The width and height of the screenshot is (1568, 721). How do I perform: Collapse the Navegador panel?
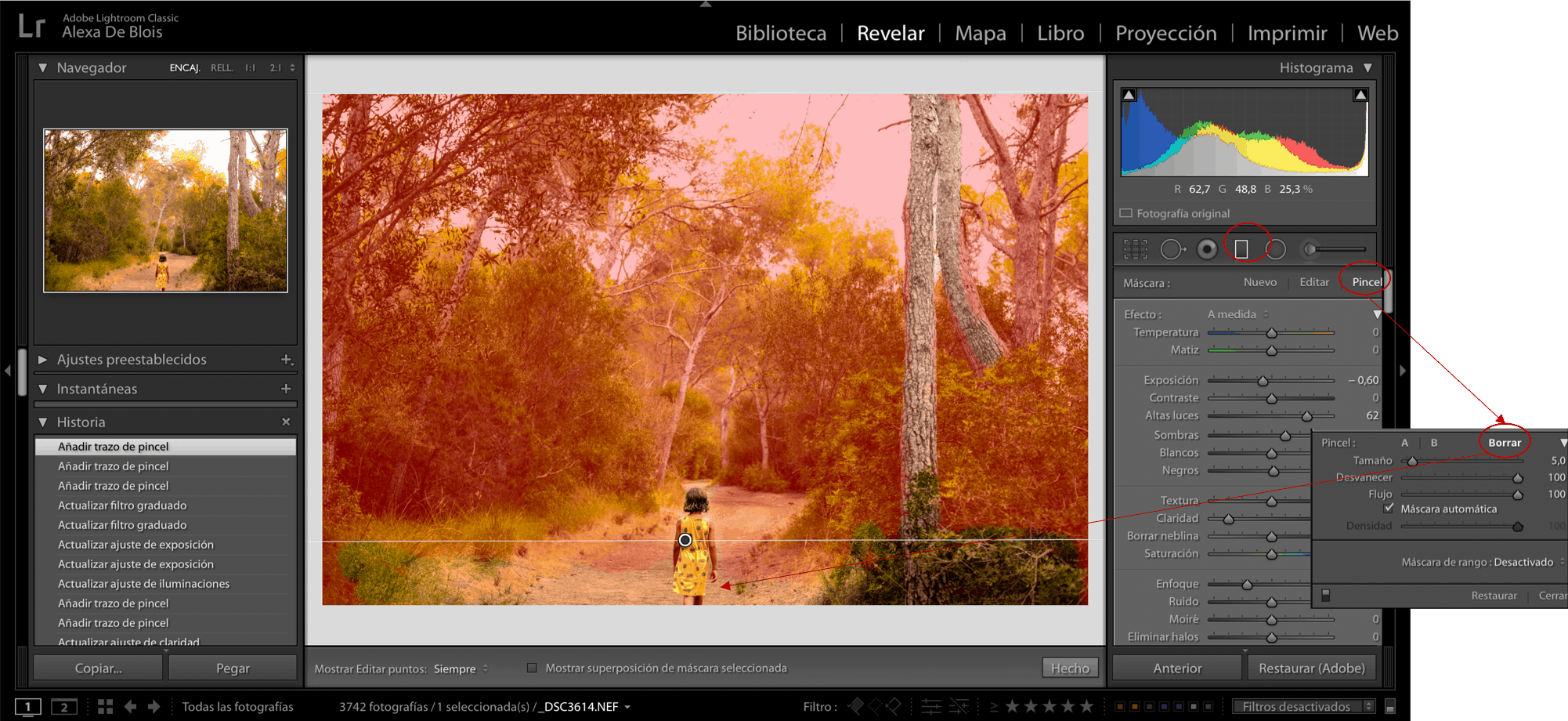(x=43, y=68)
